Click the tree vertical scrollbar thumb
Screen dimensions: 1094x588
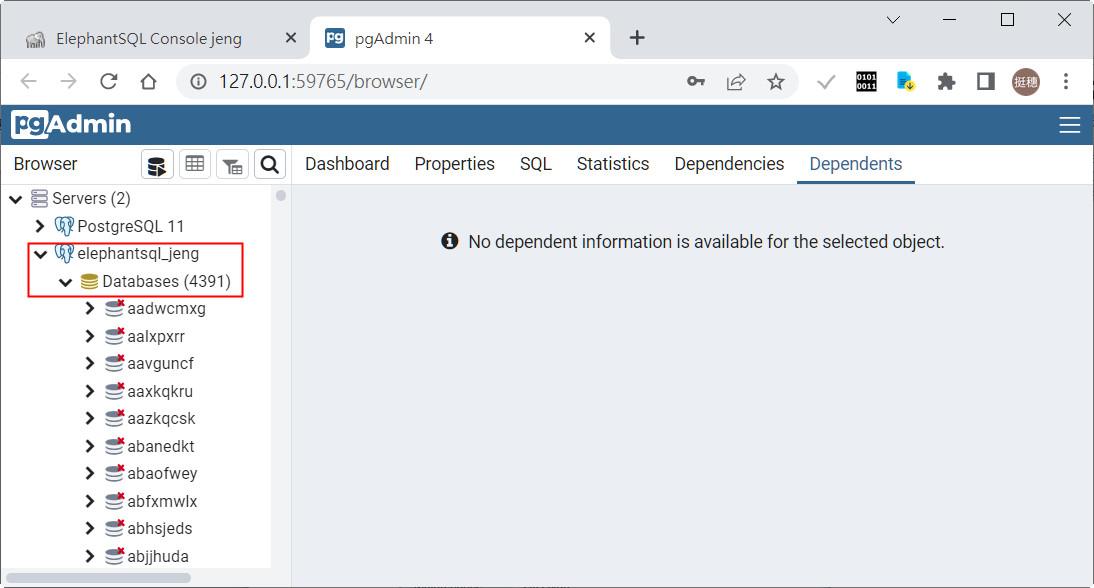280,195
